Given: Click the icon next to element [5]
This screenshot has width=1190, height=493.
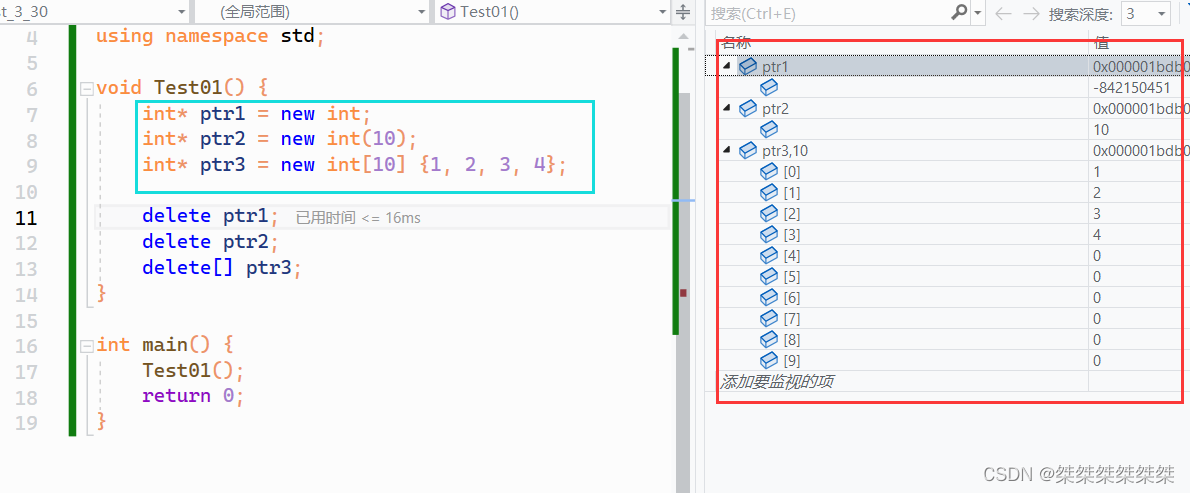Looking at the screenshot, I should tap(769, 276).
